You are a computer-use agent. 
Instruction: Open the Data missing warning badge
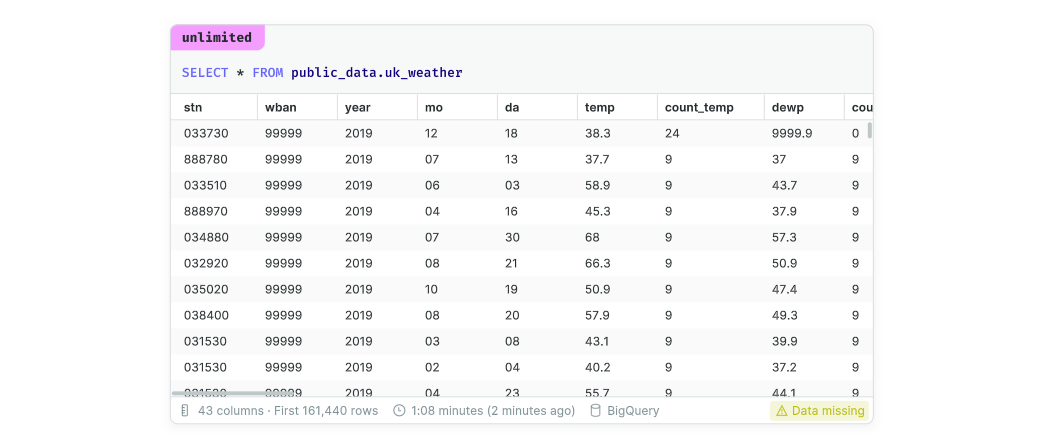pyautogui.click(x=819, y=411)
